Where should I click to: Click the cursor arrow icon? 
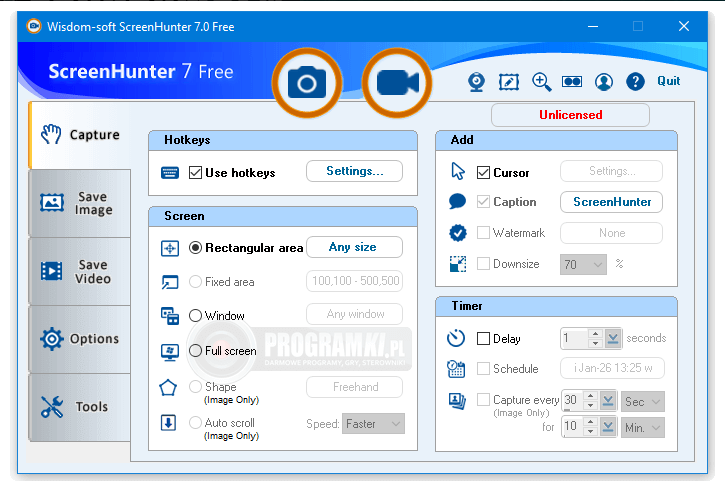[x=458, y=171]
